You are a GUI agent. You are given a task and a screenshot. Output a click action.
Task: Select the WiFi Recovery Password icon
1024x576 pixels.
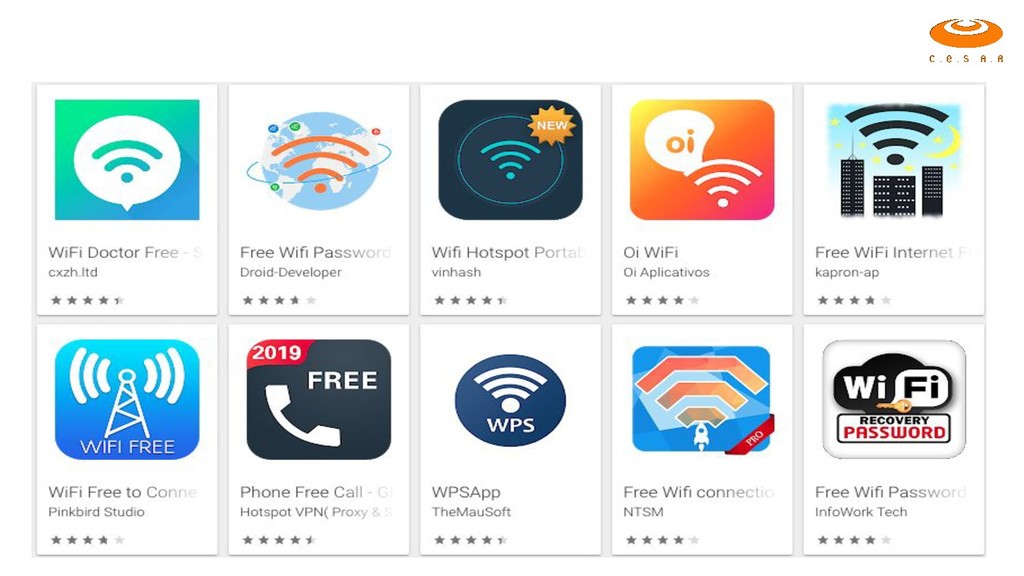(x=894, y=400)
